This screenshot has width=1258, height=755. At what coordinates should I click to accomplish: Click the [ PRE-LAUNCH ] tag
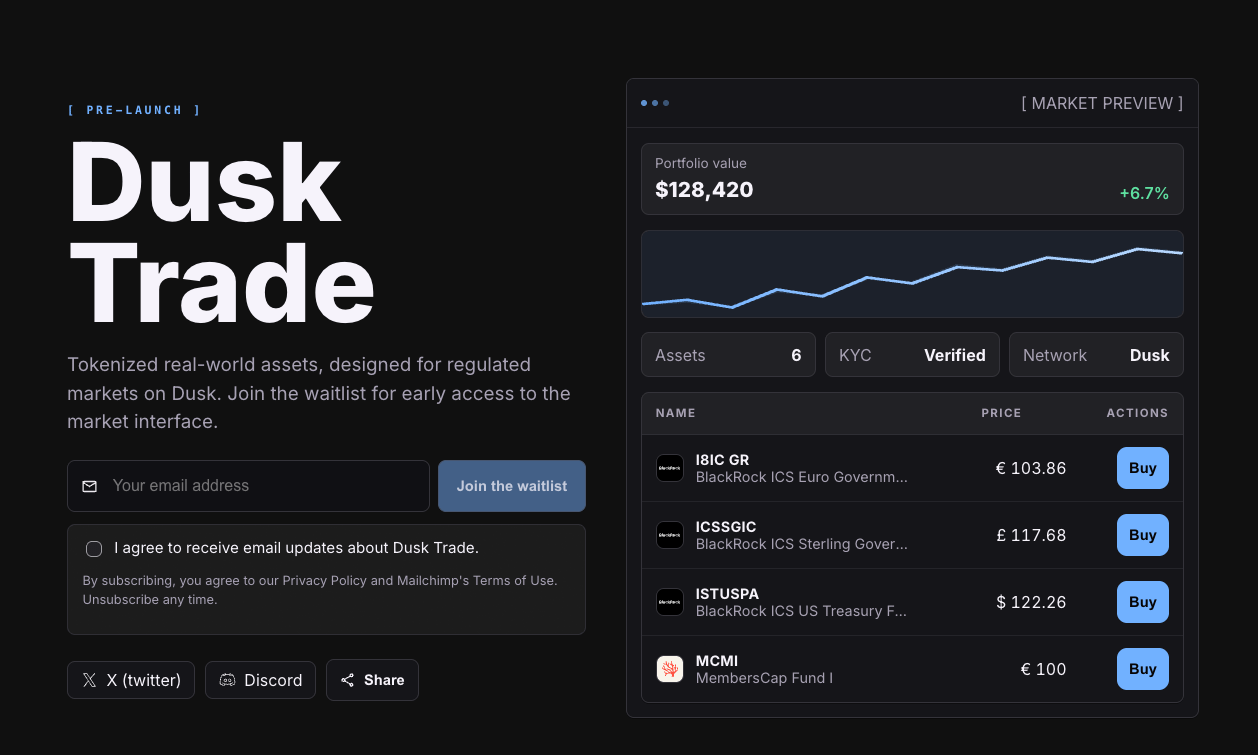[x=134, y=110]
